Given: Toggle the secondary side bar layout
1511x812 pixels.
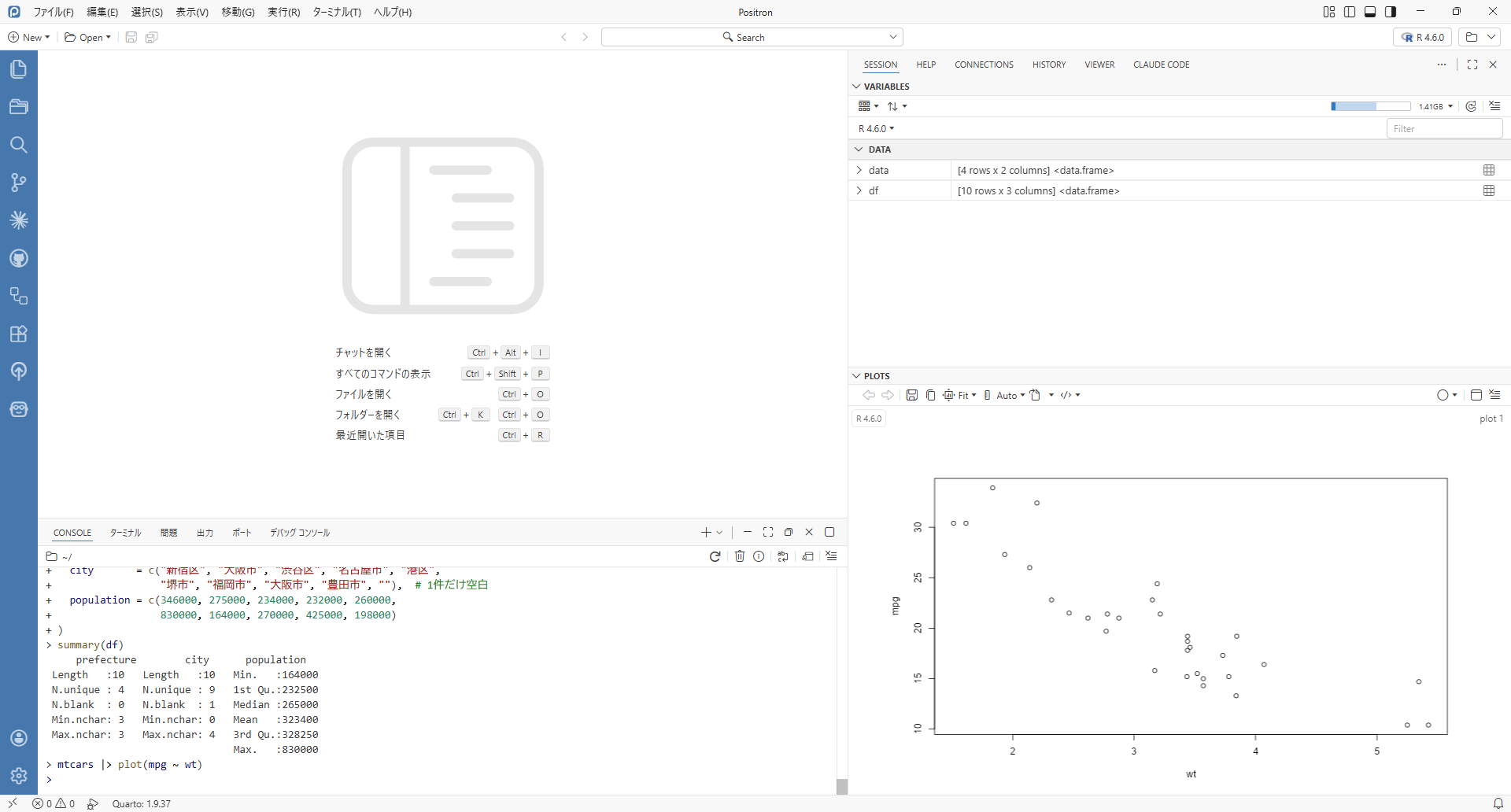Looking at the screenshot, I should [x=1391, y=12].
